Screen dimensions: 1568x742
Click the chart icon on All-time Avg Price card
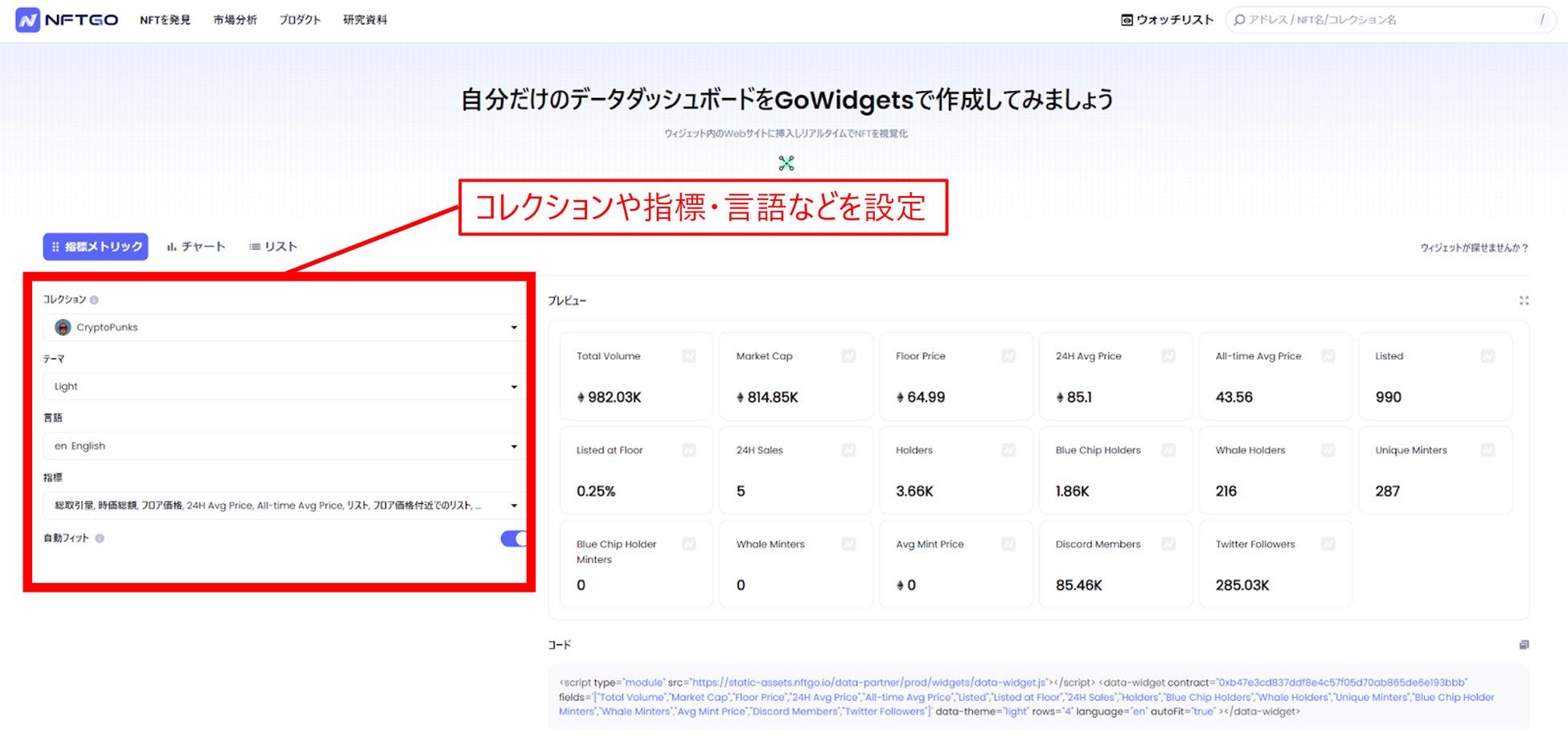[1328, 356]
